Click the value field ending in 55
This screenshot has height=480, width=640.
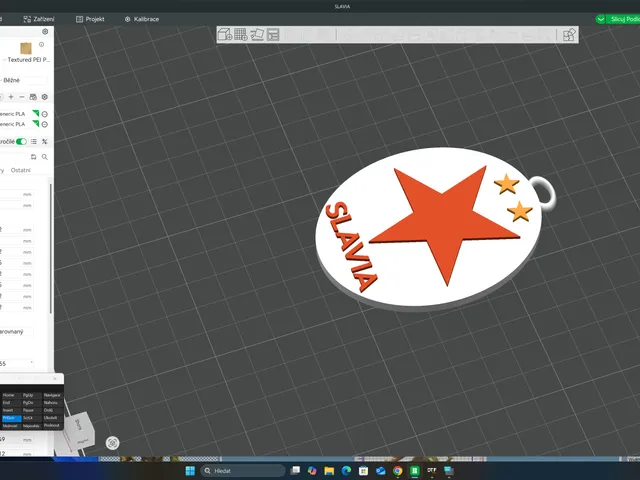click(x=17, y=363)
